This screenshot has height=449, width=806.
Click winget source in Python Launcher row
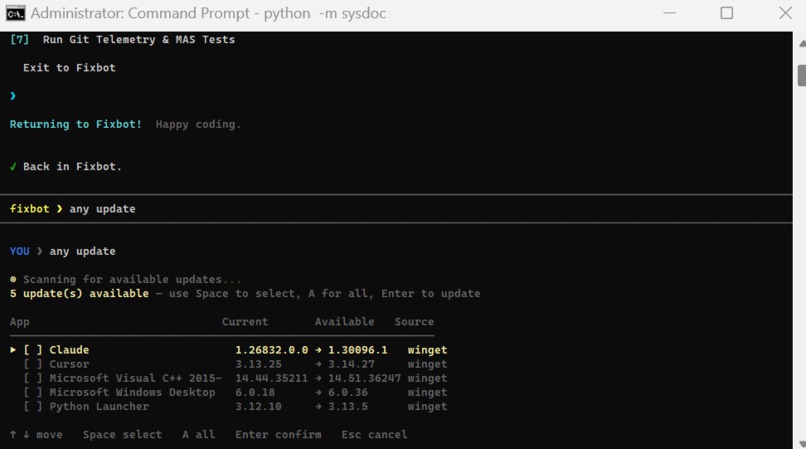[427, 406]
